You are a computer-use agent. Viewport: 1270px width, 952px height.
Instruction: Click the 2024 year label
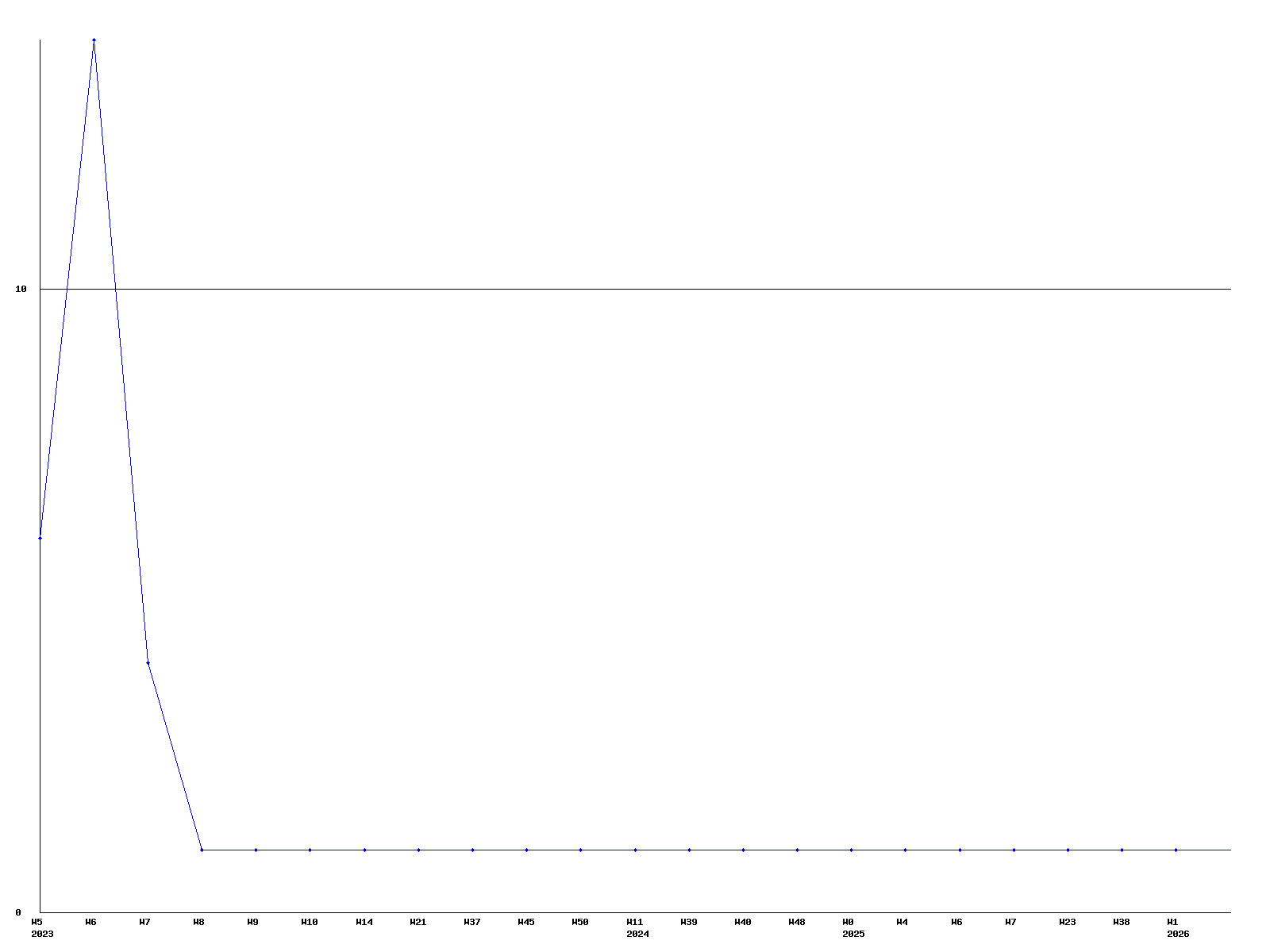click(637, 934)
